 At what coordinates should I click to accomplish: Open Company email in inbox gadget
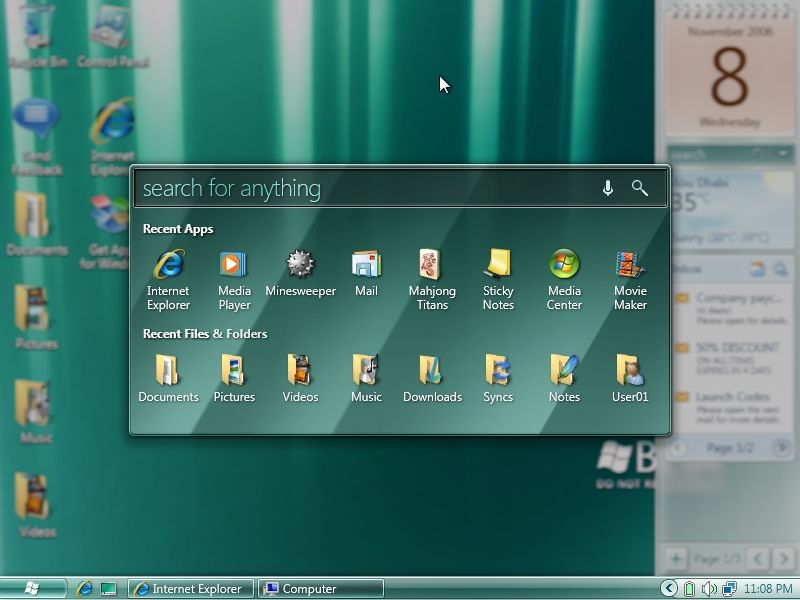[x=732, y=309]
